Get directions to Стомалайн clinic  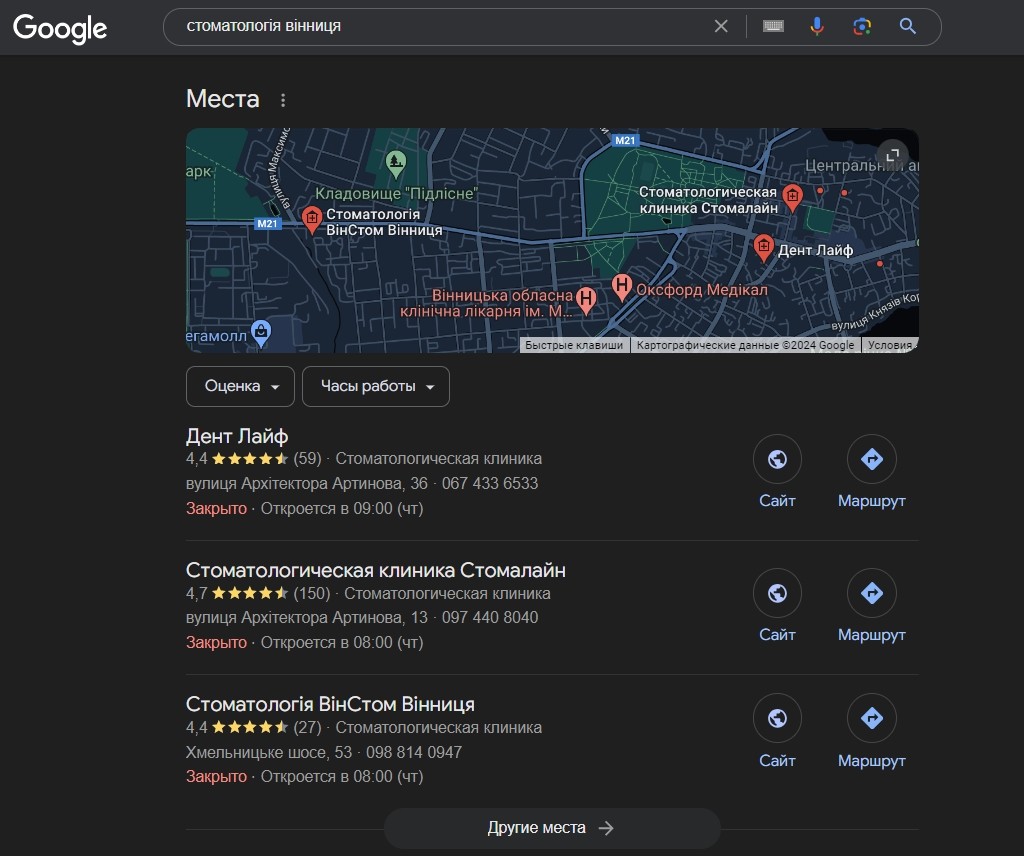(x=872, y=593)
